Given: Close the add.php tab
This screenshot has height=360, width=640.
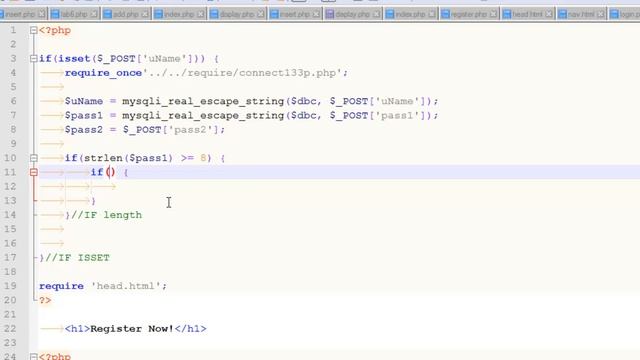Looking at the screenshot, I should pyautogui.click(x=145, y=14).
